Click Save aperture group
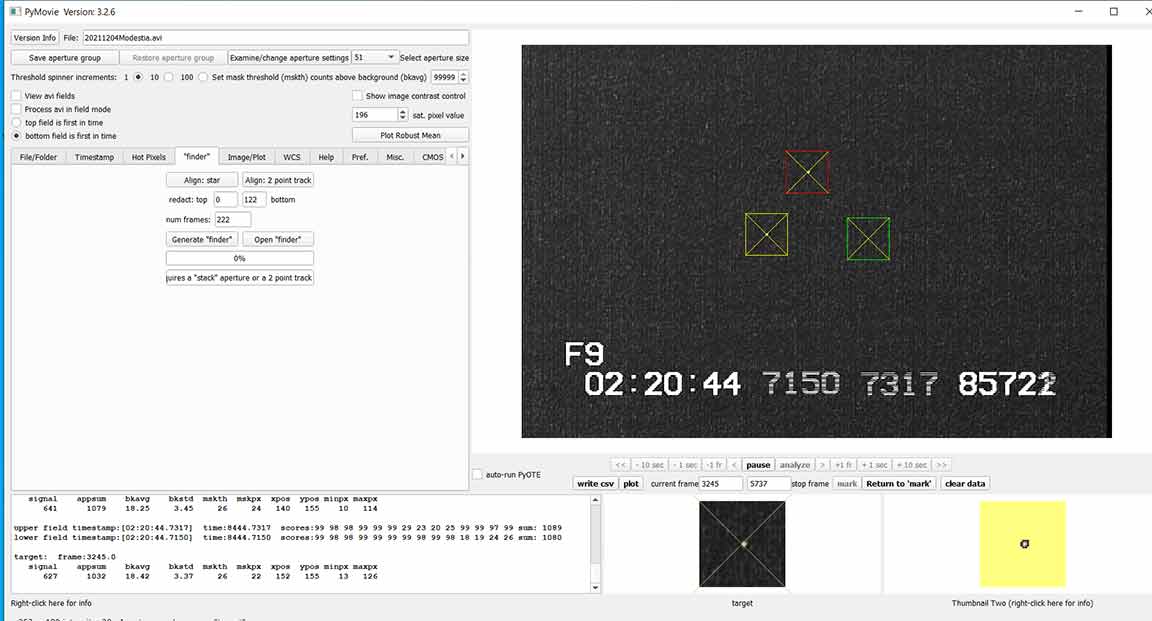 (65, 57)
